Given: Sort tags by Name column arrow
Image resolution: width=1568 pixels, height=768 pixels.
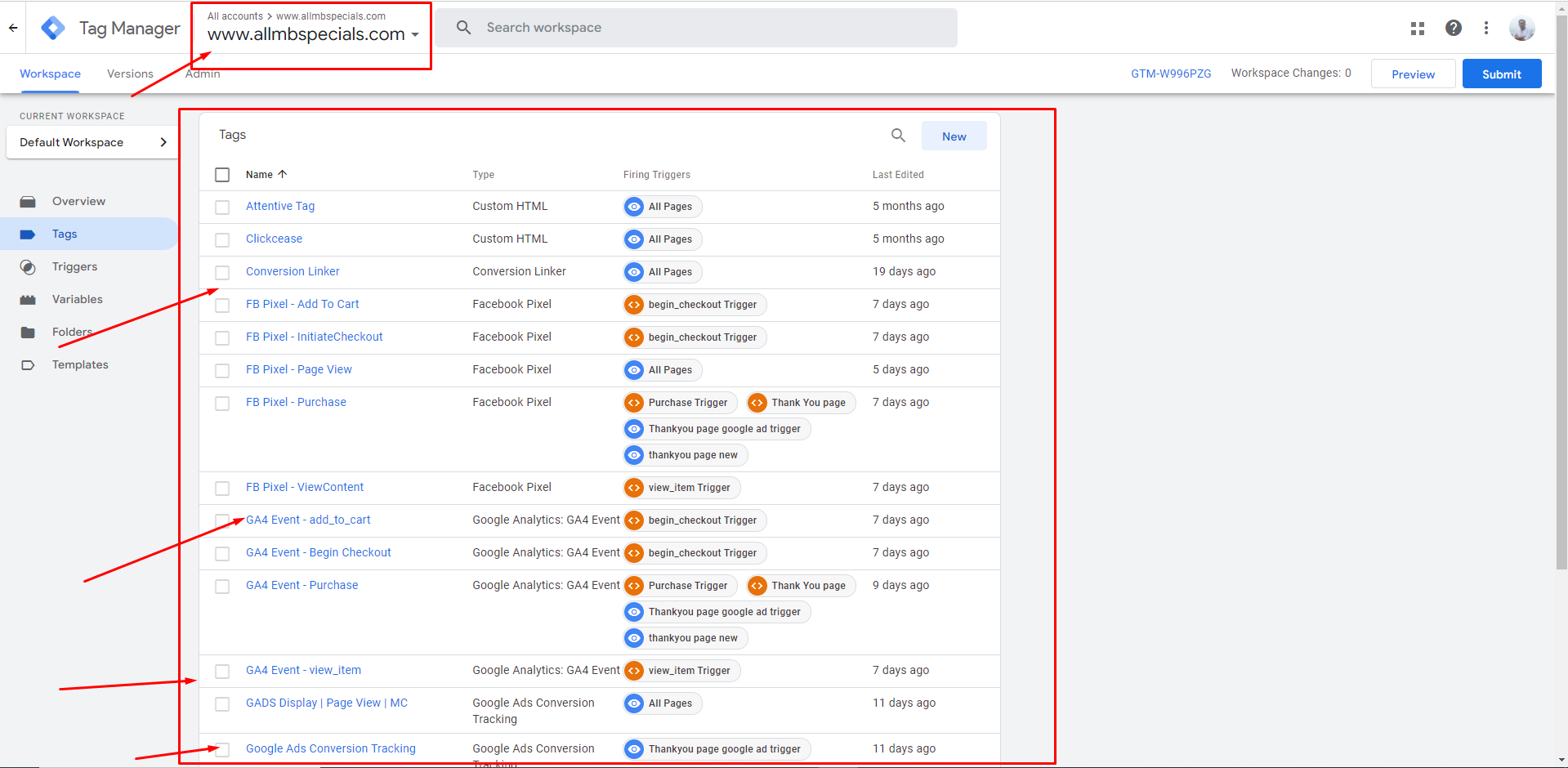Looking at the screenshot, I should [x=283, y=174].
